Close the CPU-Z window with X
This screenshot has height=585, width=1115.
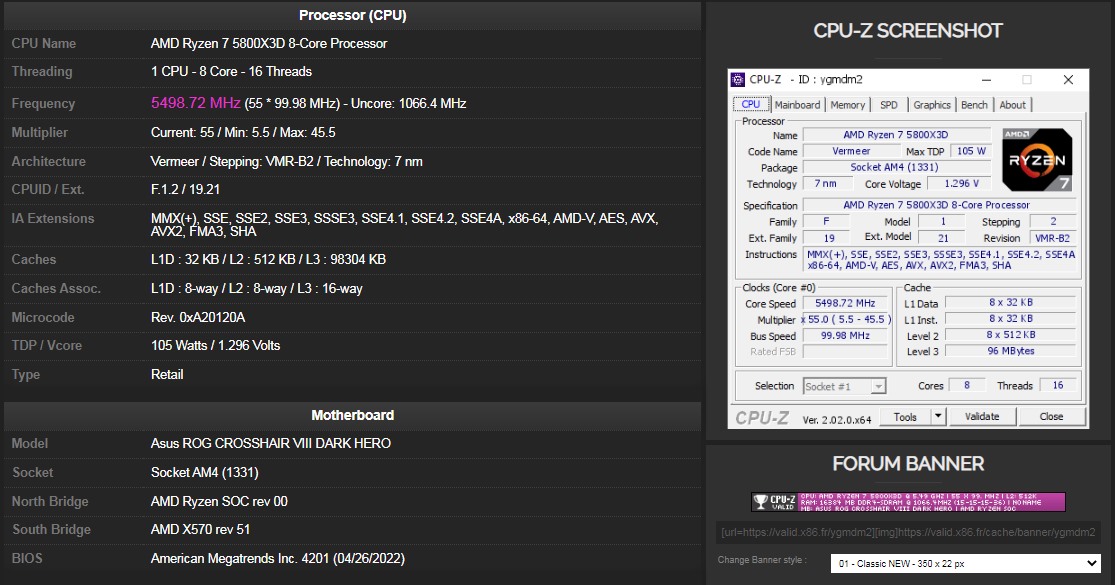pos(1068,80)
